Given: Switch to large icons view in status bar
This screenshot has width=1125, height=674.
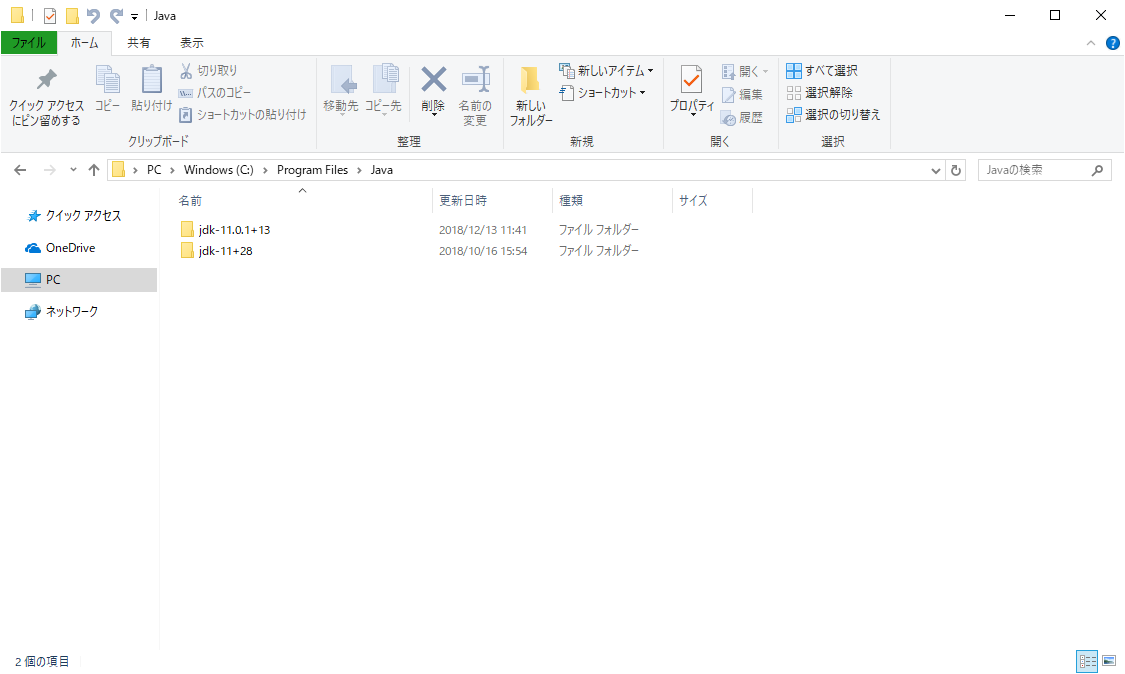Looking at the screenshot, I should click(1109, 660).
